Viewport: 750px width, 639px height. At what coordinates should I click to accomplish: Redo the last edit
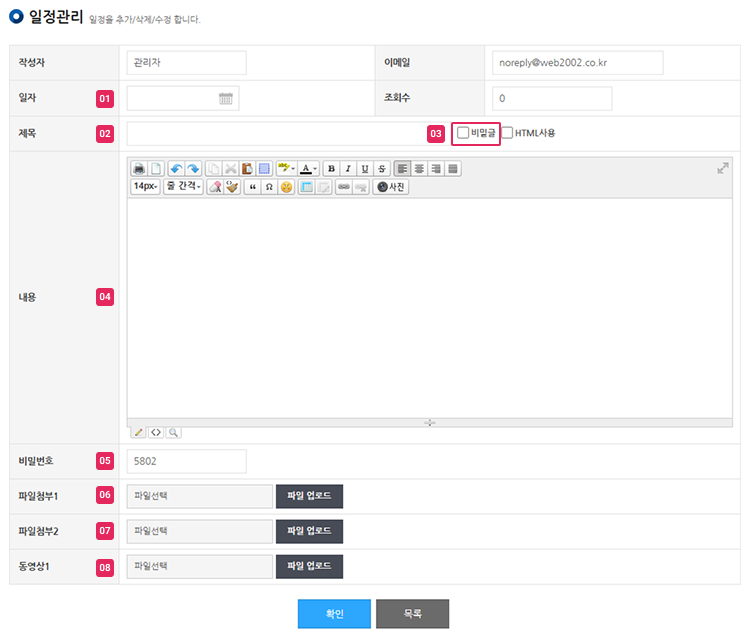[x=193, y=169]
